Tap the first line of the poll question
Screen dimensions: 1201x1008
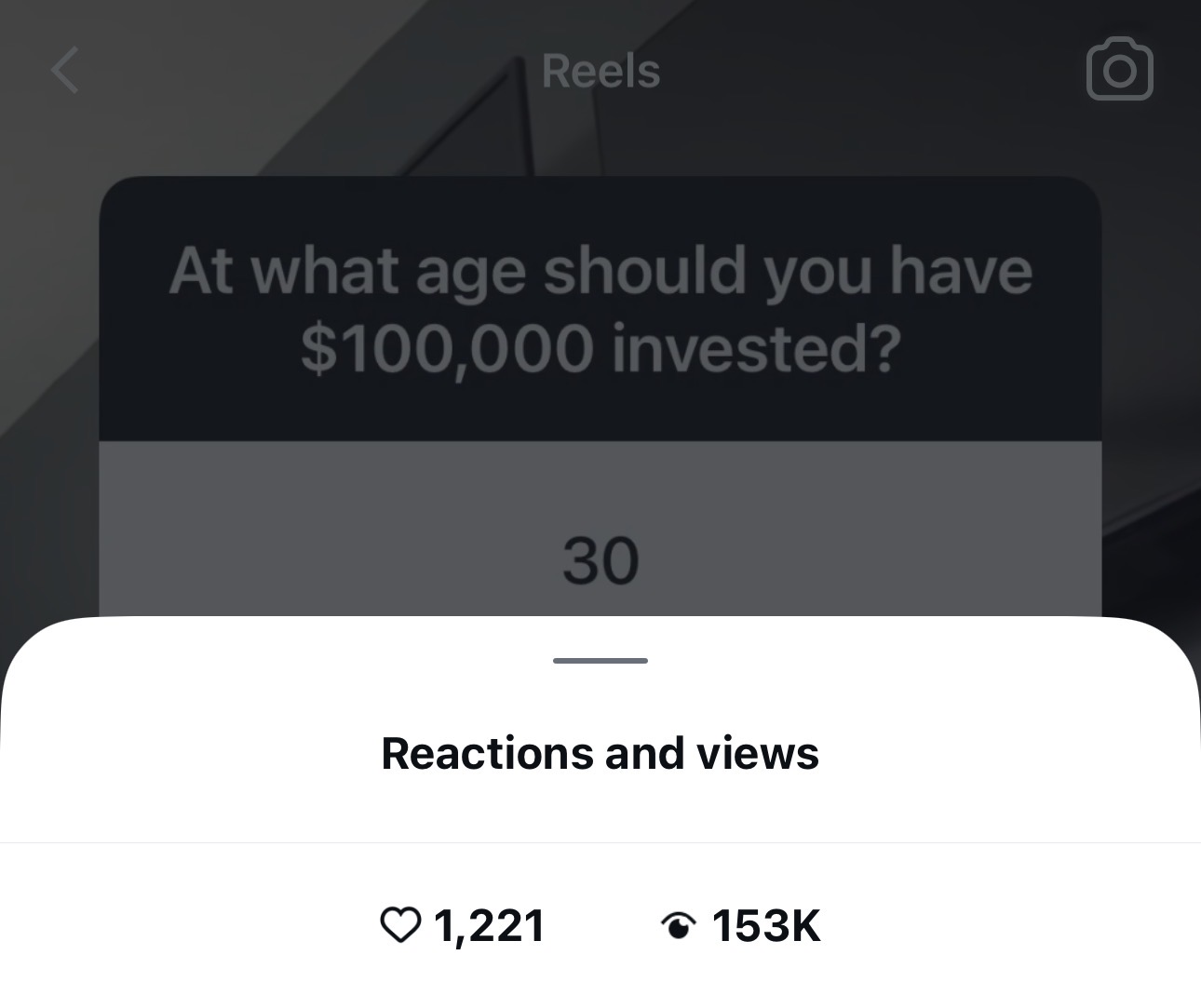[600, 271]
